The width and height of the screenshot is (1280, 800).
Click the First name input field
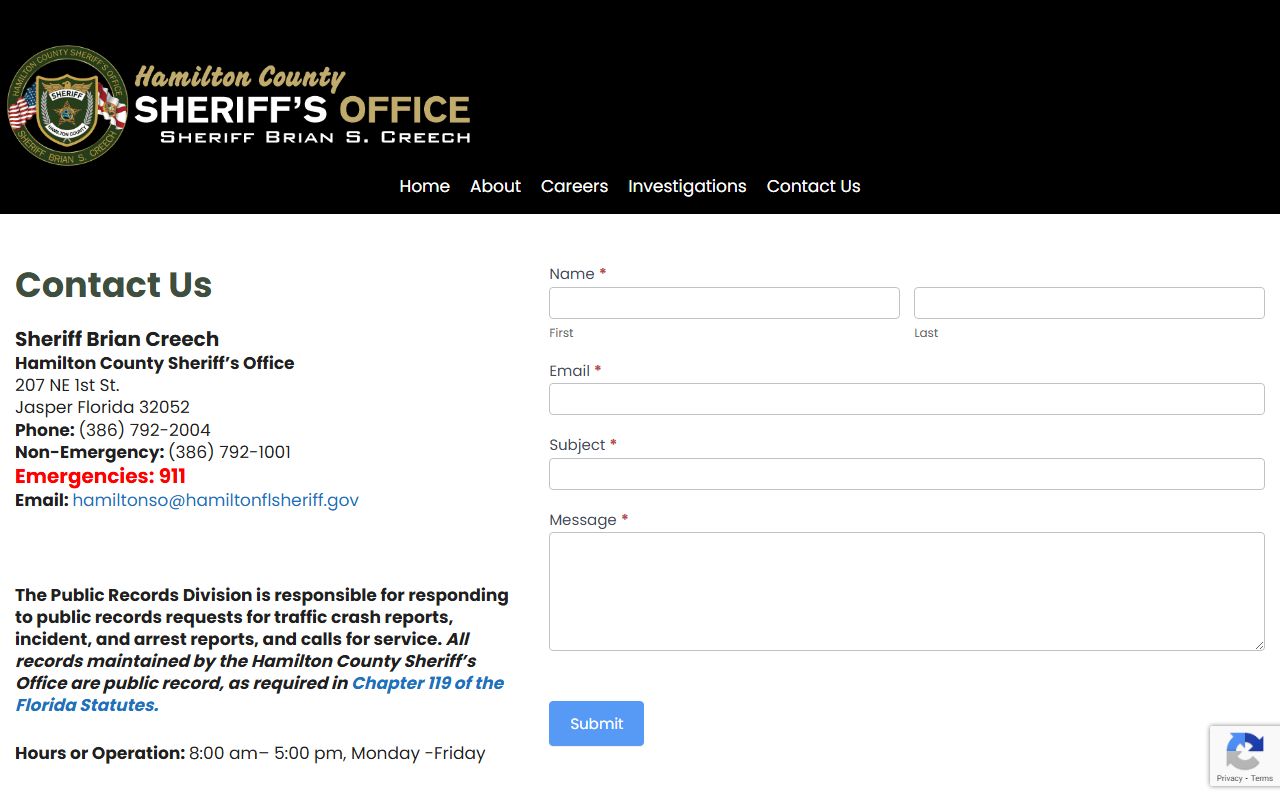[724, 303]
